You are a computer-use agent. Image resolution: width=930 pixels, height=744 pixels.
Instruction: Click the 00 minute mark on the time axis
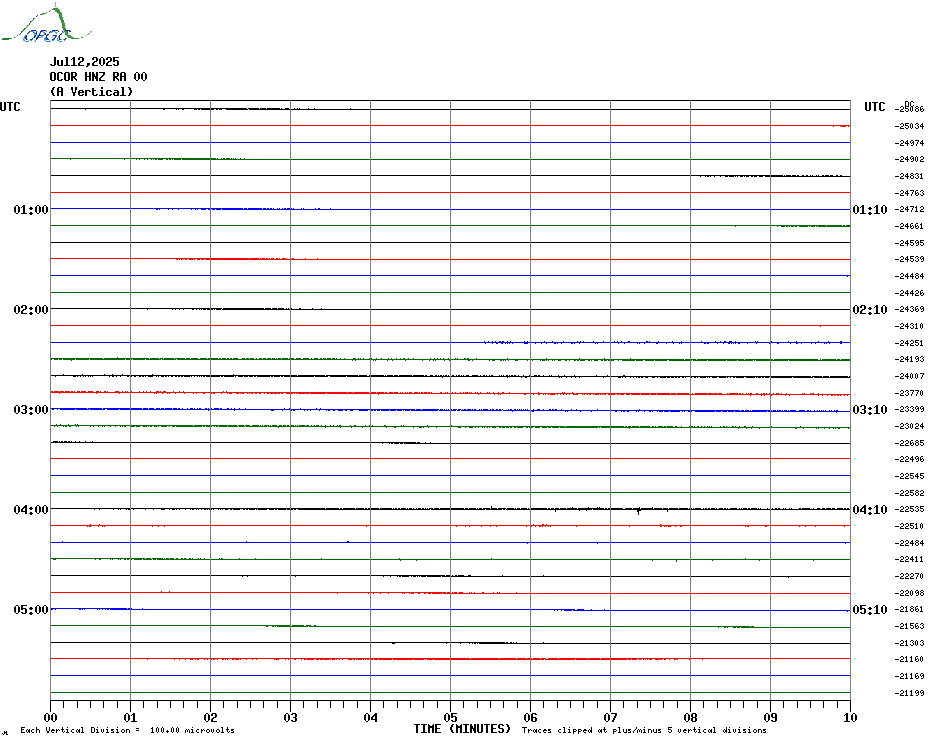50,717
